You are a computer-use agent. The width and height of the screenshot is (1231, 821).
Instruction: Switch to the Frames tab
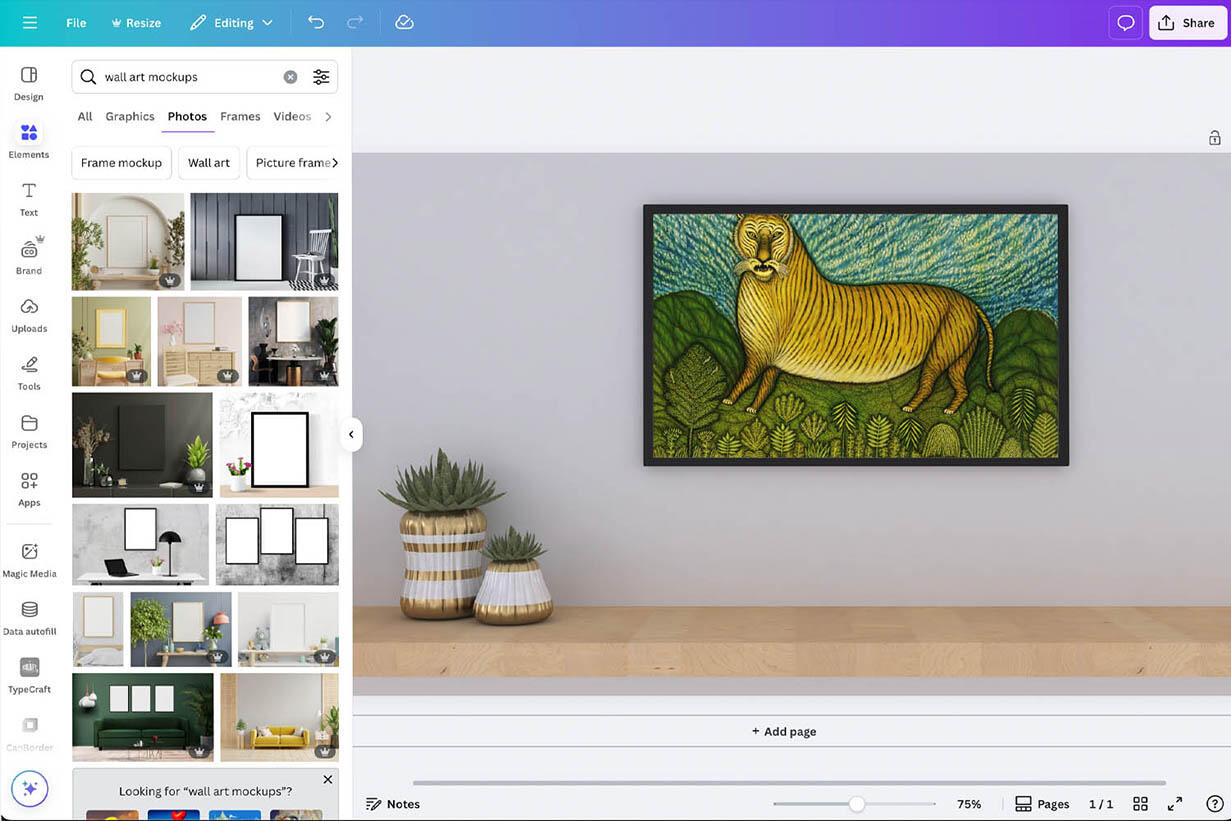click(240, 117)
